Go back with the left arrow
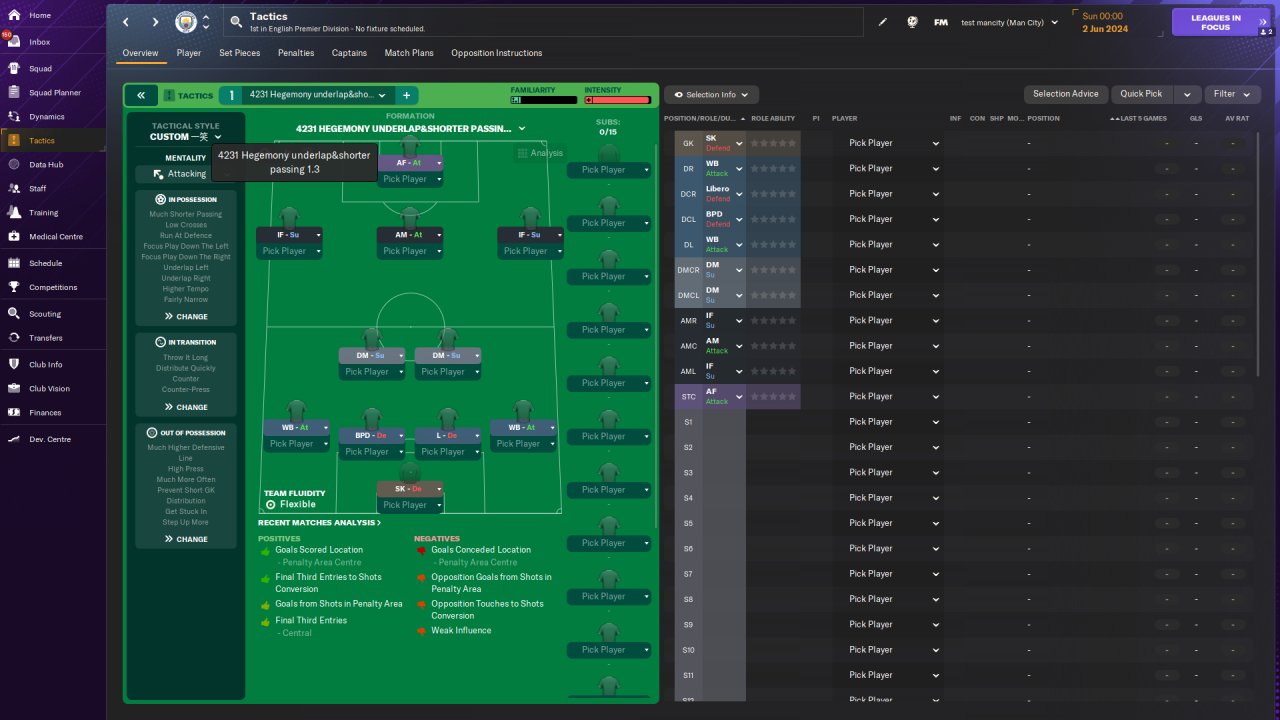1280x720 pixels. (x=126, y=21)
